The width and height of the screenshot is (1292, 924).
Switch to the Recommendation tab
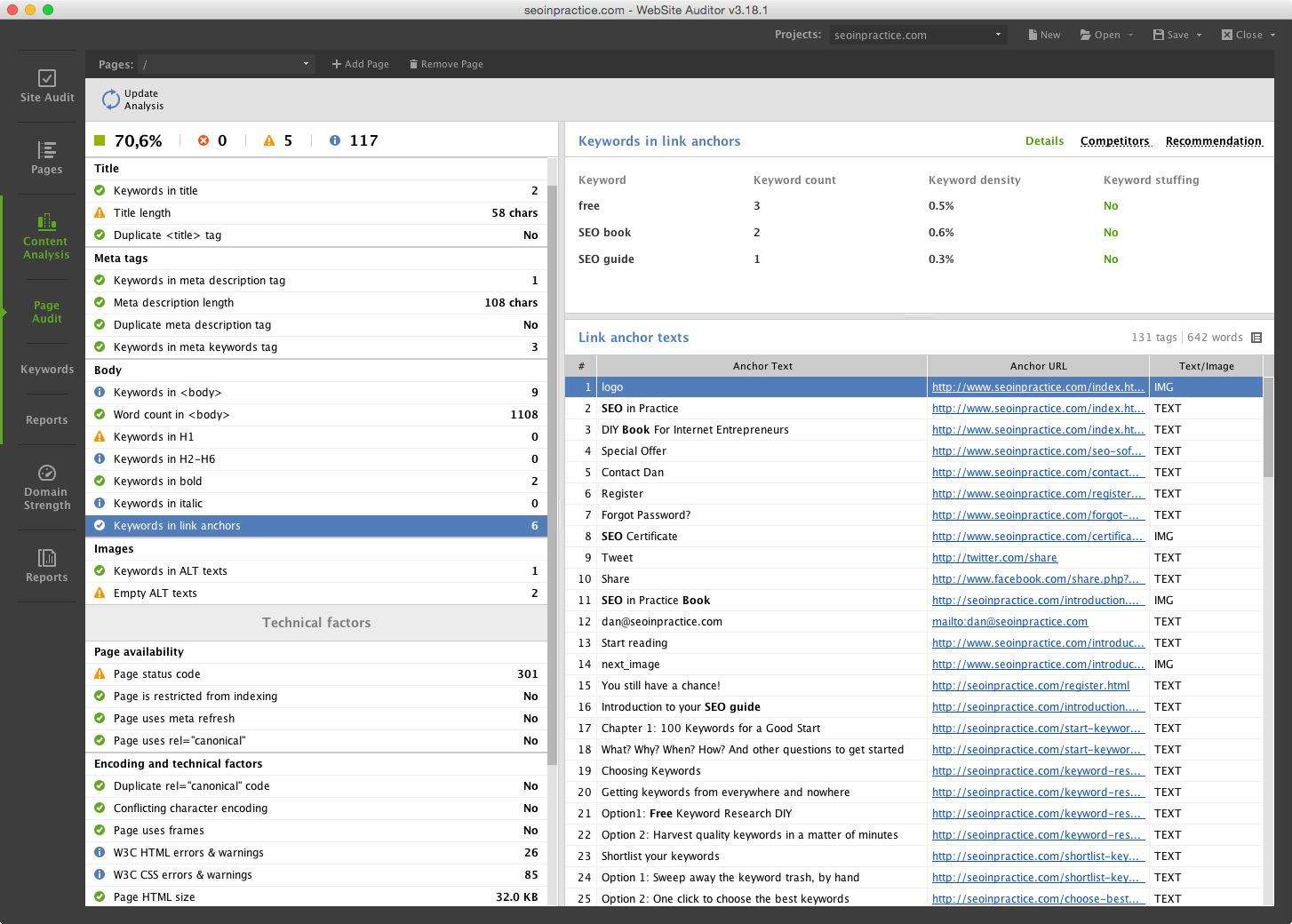(1213, 140)
